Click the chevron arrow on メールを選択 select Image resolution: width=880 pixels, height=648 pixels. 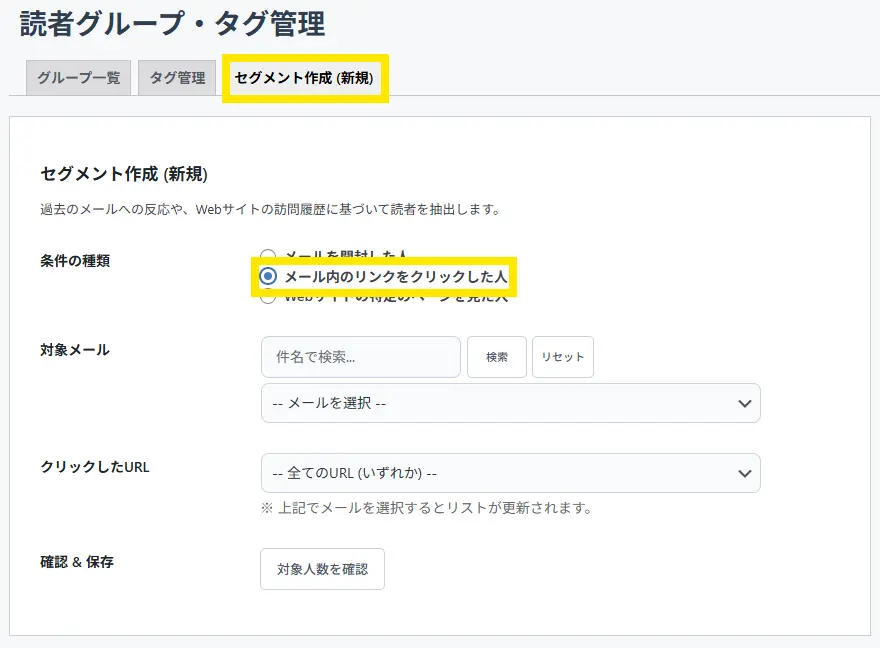coord(743,403)
